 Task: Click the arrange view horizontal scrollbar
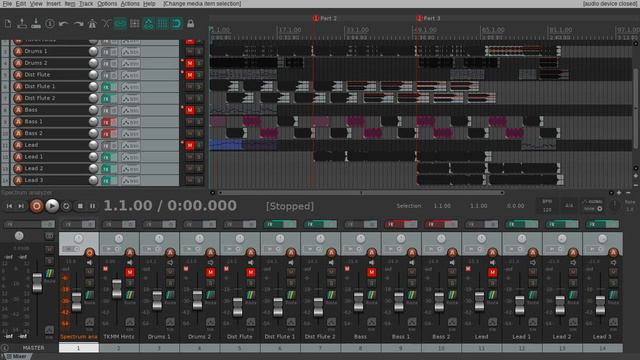[x=360, y=193]
